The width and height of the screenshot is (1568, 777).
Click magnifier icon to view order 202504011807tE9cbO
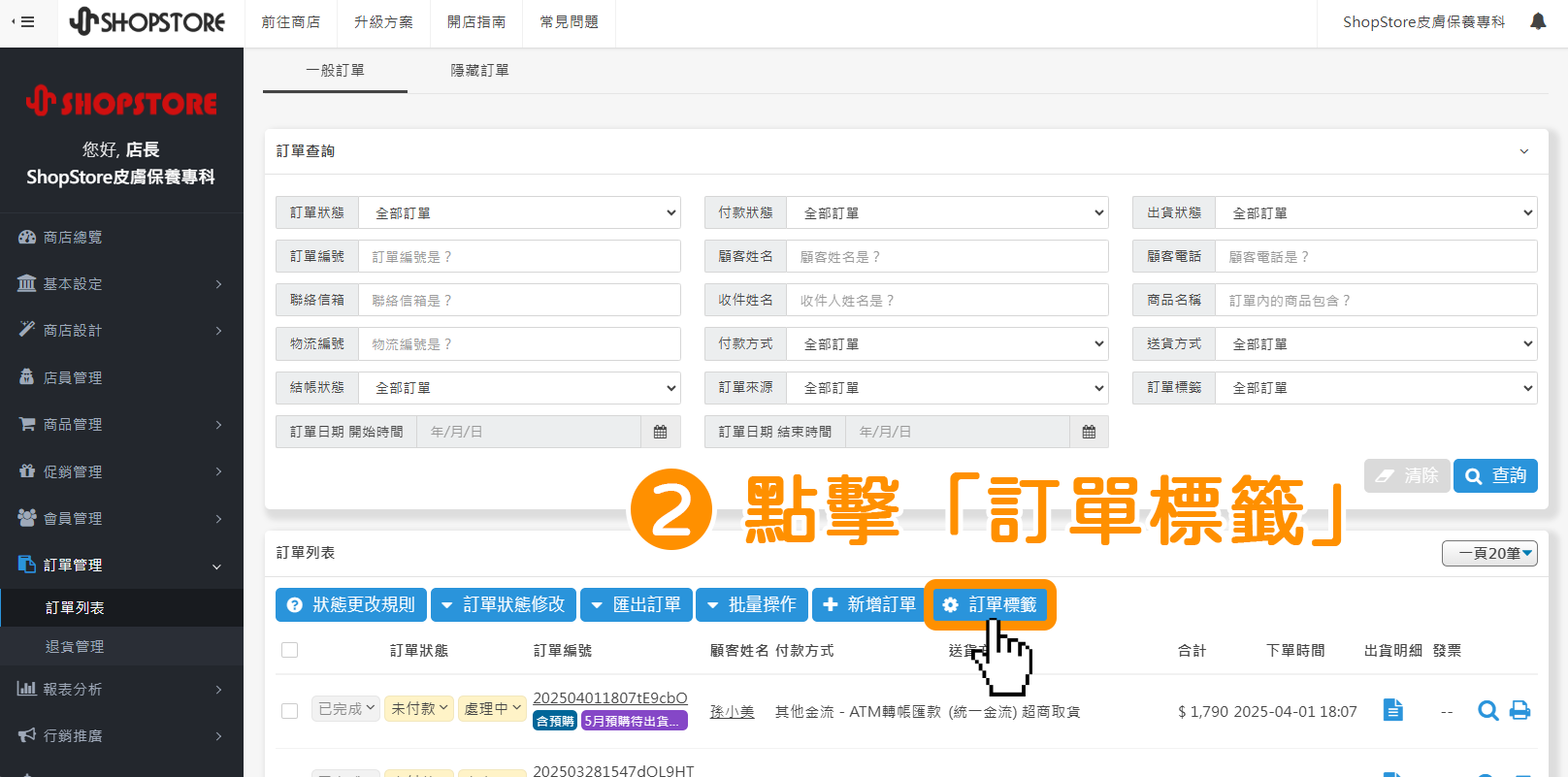coord(1487,711)
